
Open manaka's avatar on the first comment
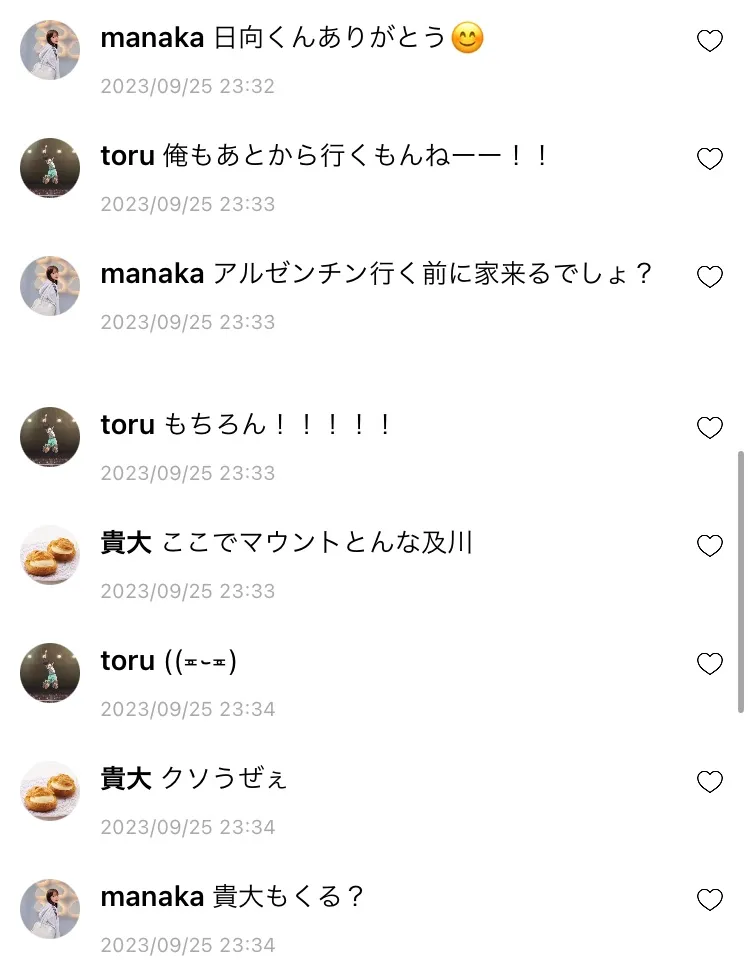pos(50,50)
